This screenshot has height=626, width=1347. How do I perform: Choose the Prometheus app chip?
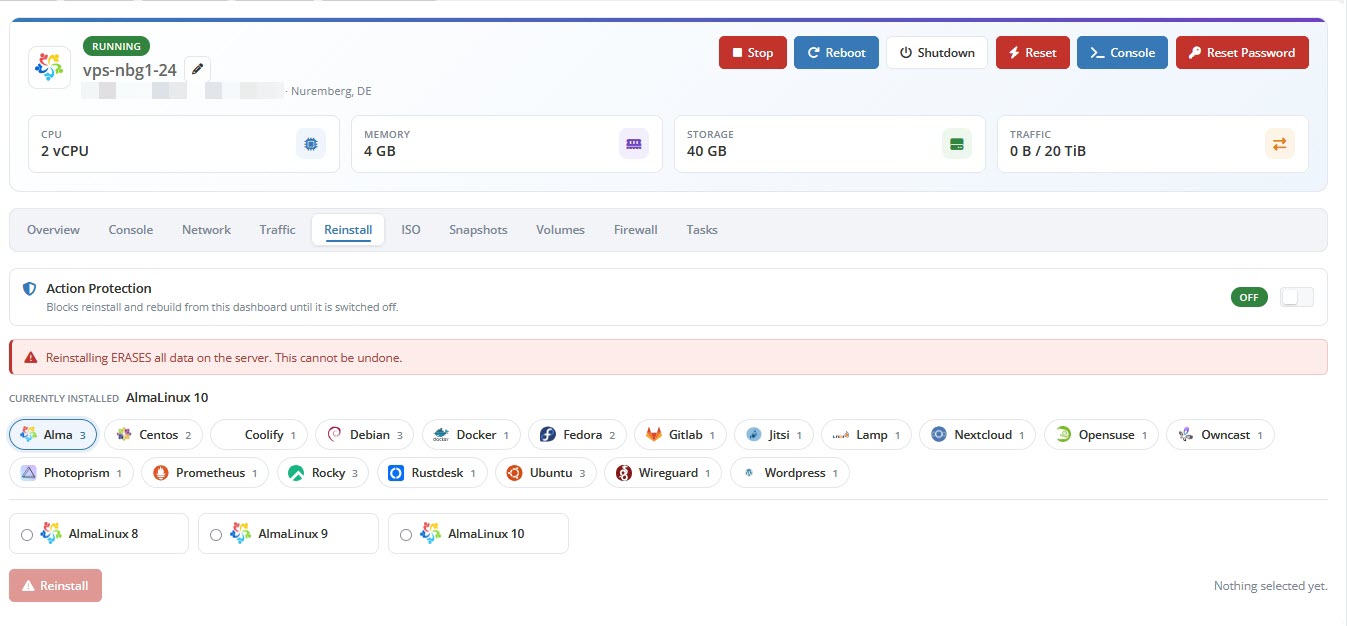(205, 473)
